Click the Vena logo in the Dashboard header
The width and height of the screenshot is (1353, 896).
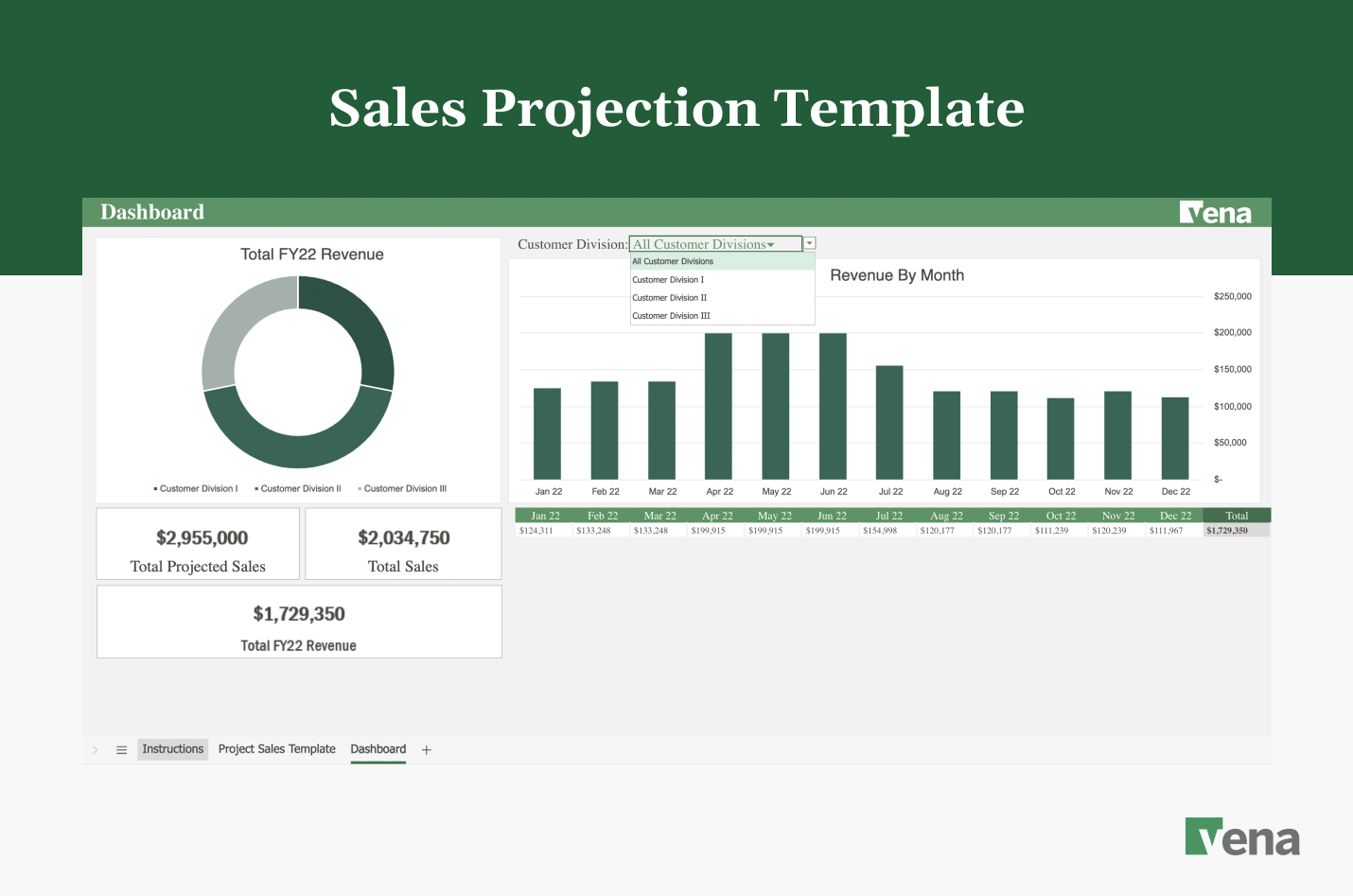[x=1217, y=211]
